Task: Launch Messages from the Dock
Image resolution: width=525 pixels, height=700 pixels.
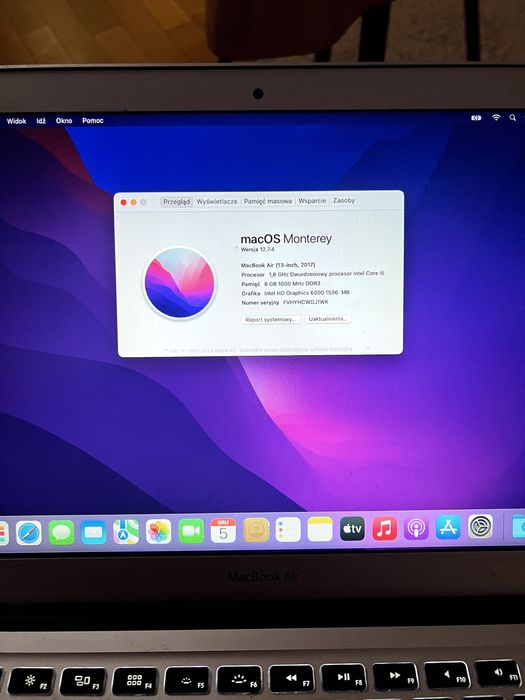Action: 61,533
